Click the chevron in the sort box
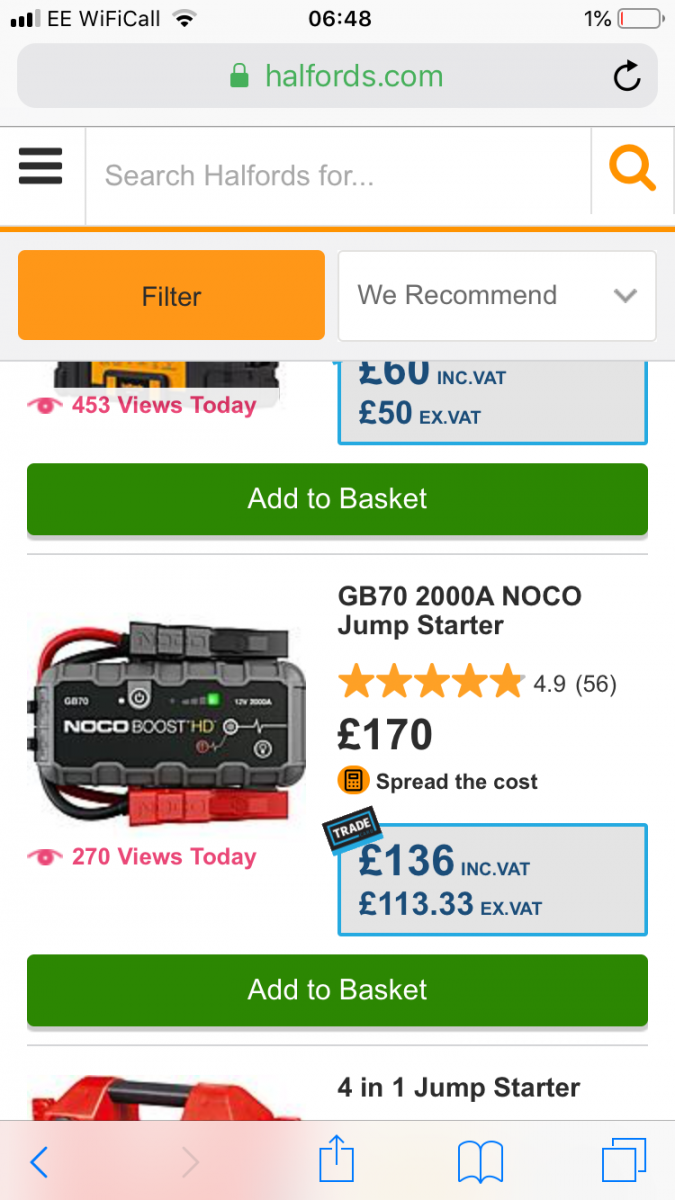This screenshot has width=675, height=1200. coord(626,296)
